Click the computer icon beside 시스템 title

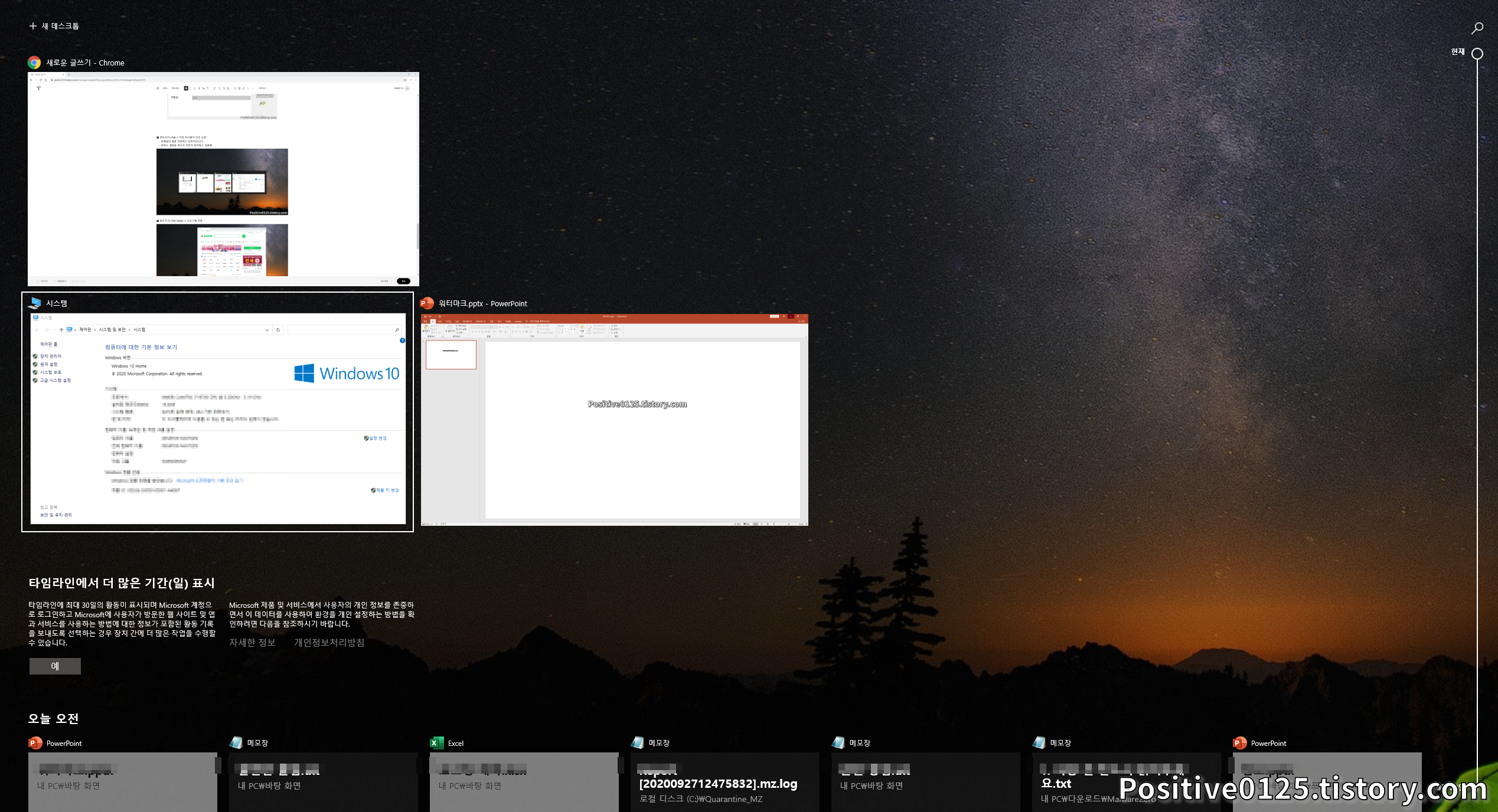tap(35, 303)
